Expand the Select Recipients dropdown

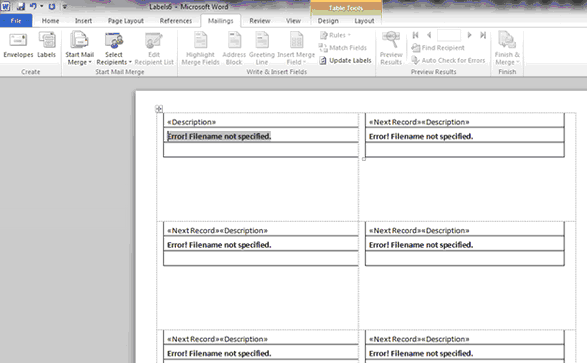(114, 49)
